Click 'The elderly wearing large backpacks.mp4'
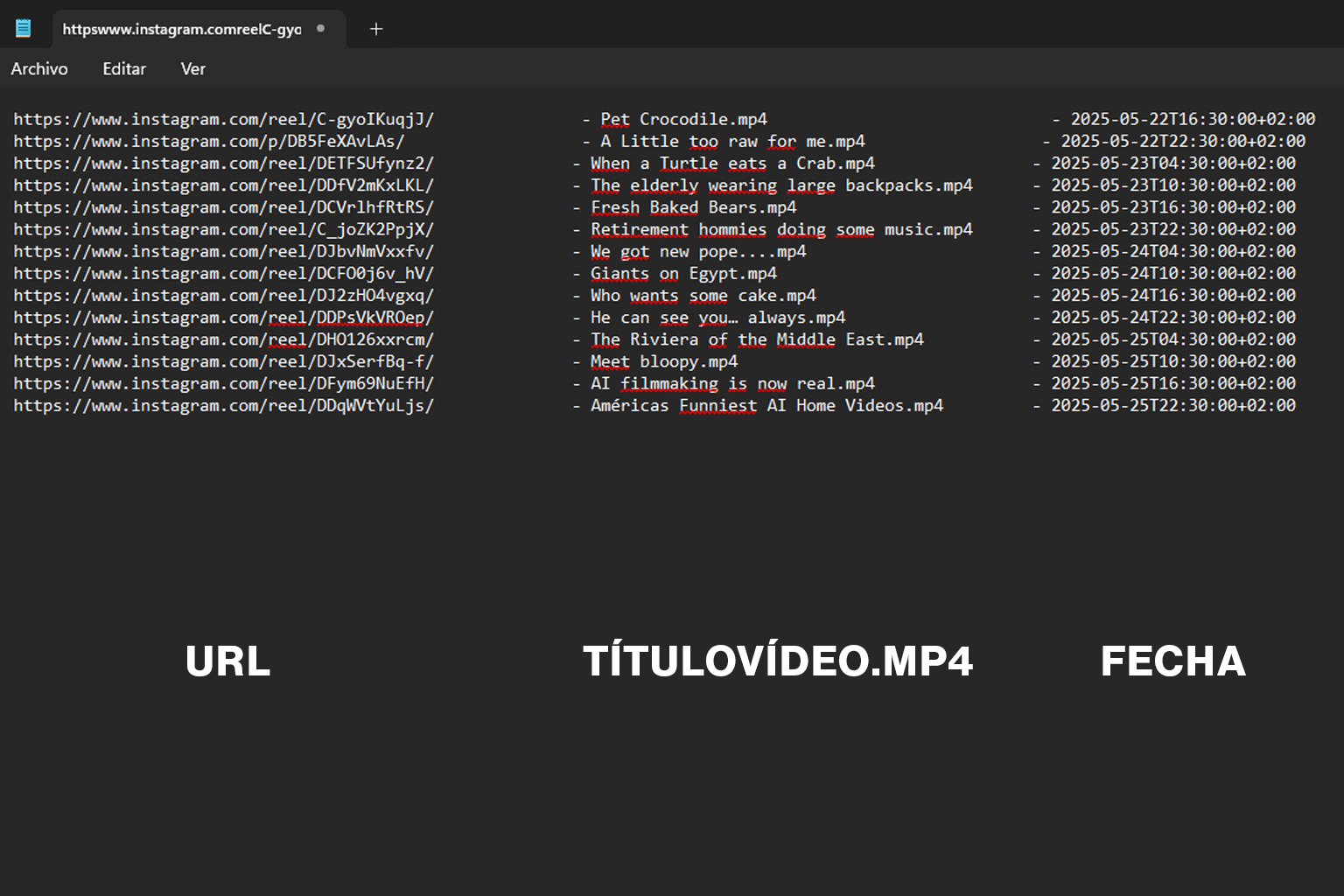 pyautogui.click(x=782, y=185)
